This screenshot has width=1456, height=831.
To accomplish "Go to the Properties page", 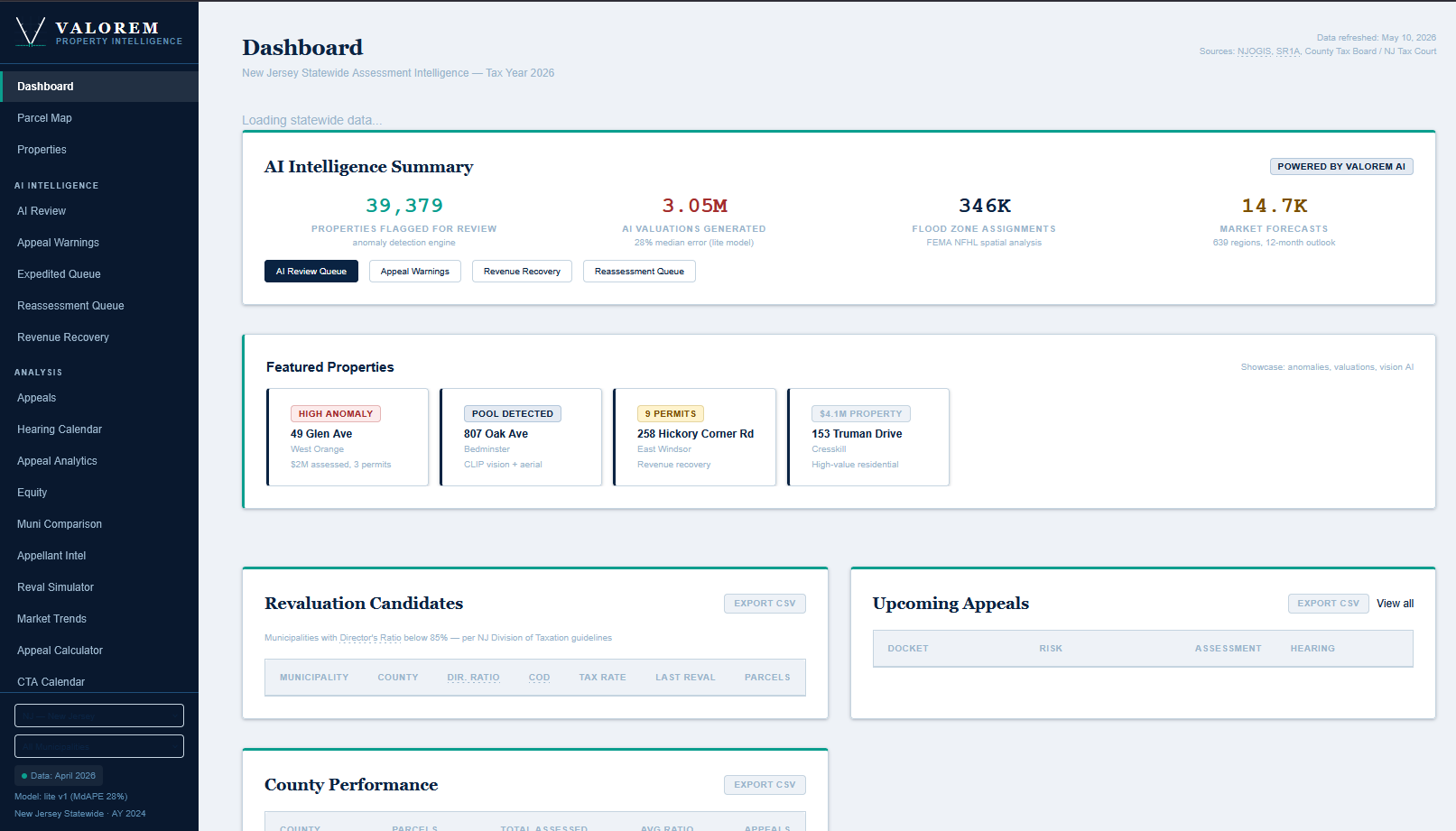I will click(x=99, y=150).
